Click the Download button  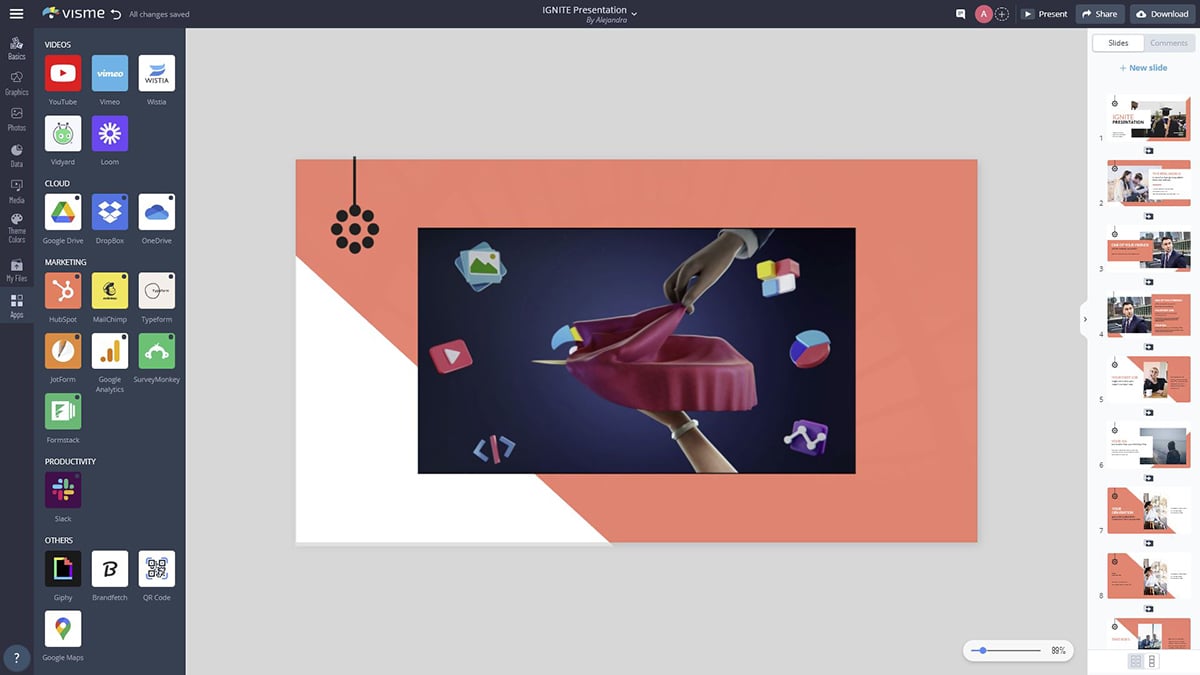[1162, 14]
